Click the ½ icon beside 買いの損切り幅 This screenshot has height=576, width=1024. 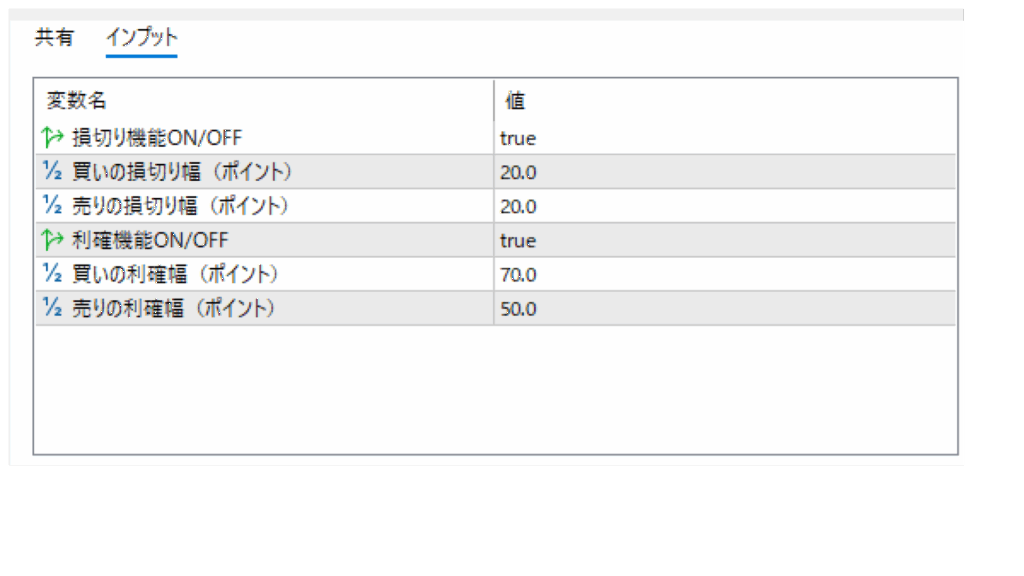pos(53,172)
